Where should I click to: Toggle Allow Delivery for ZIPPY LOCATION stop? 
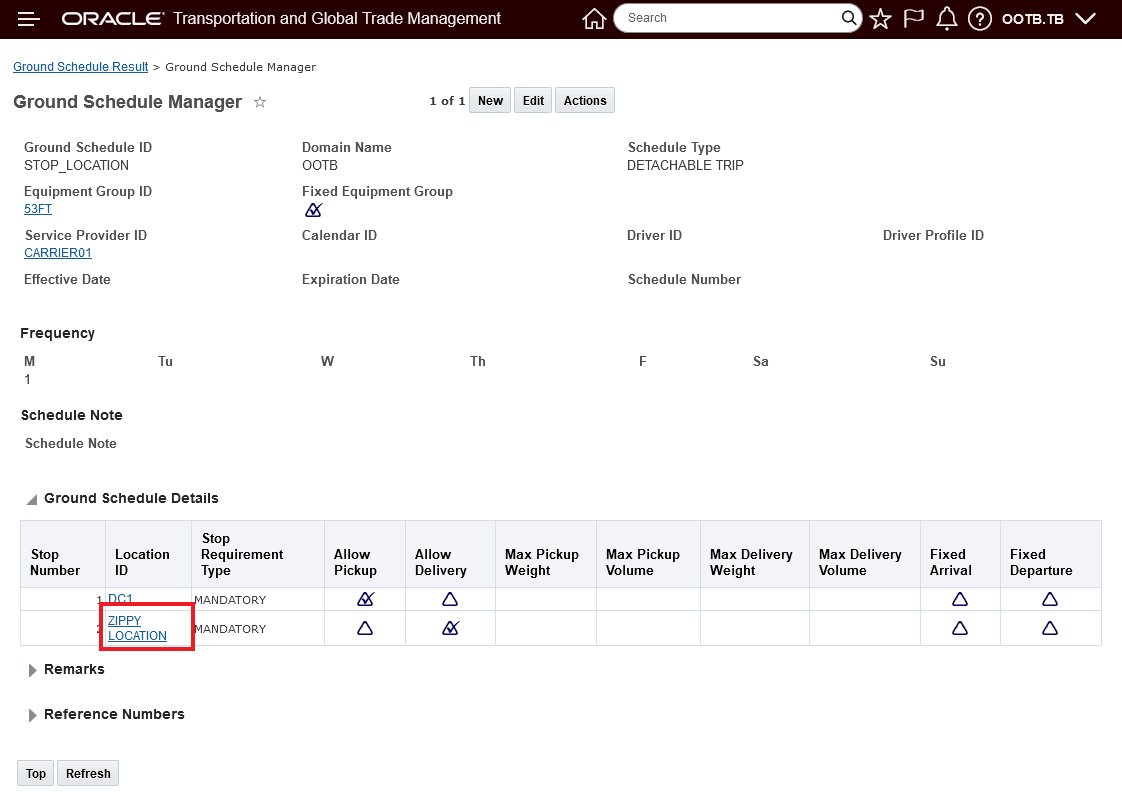coord(451,628)
